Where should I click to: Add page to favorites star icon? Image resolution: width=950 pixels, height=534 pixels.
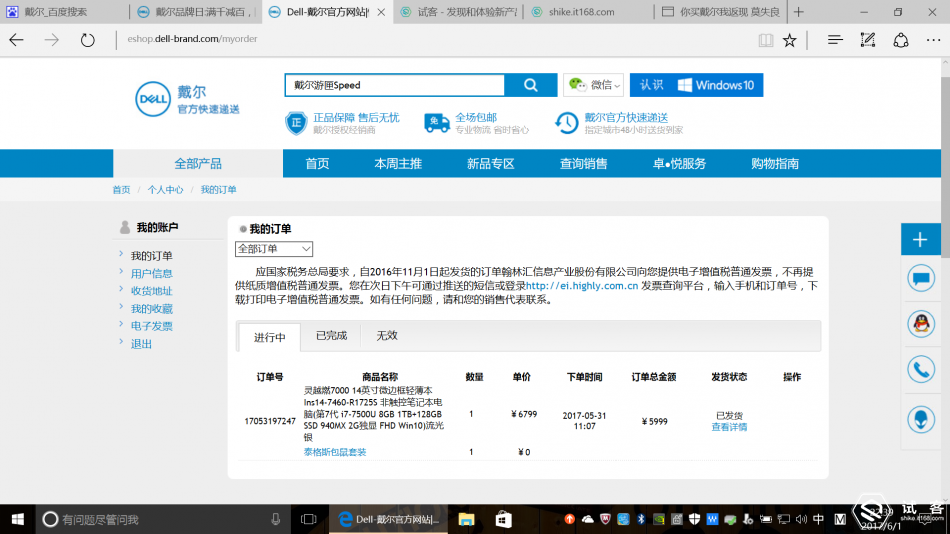pos(789,41)
